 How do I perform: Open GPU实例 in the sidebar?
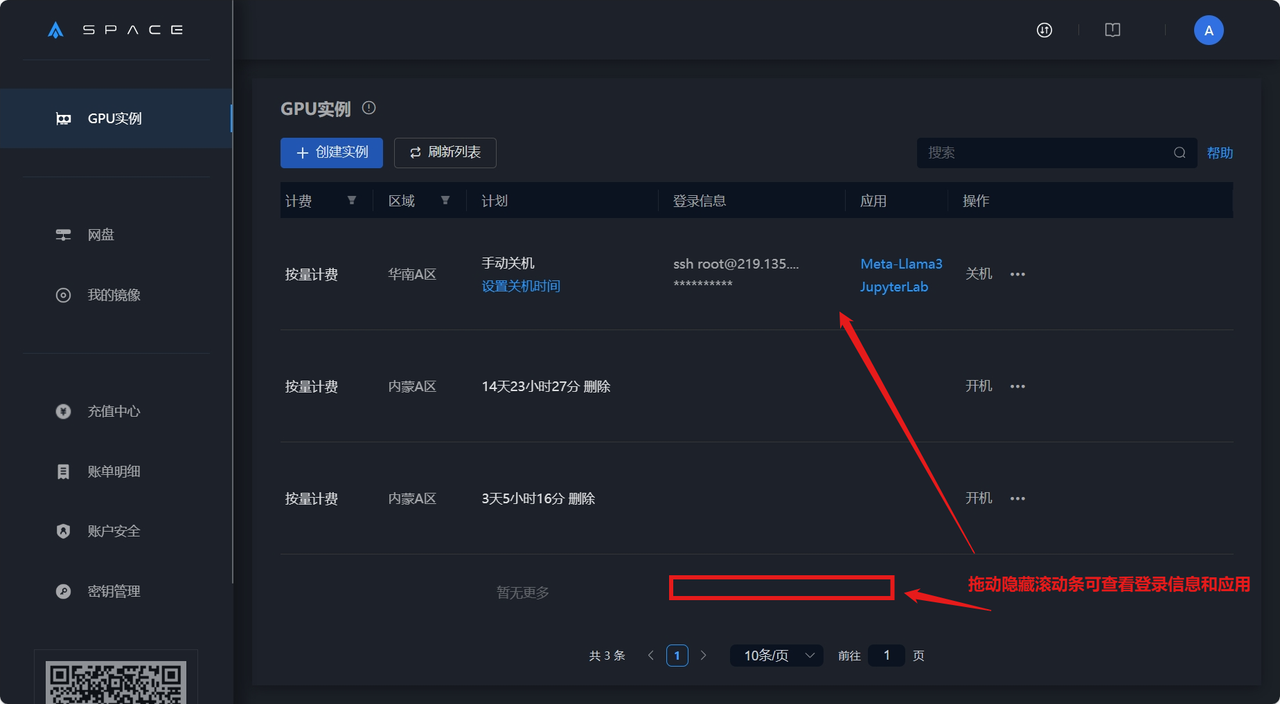(115, 118)
